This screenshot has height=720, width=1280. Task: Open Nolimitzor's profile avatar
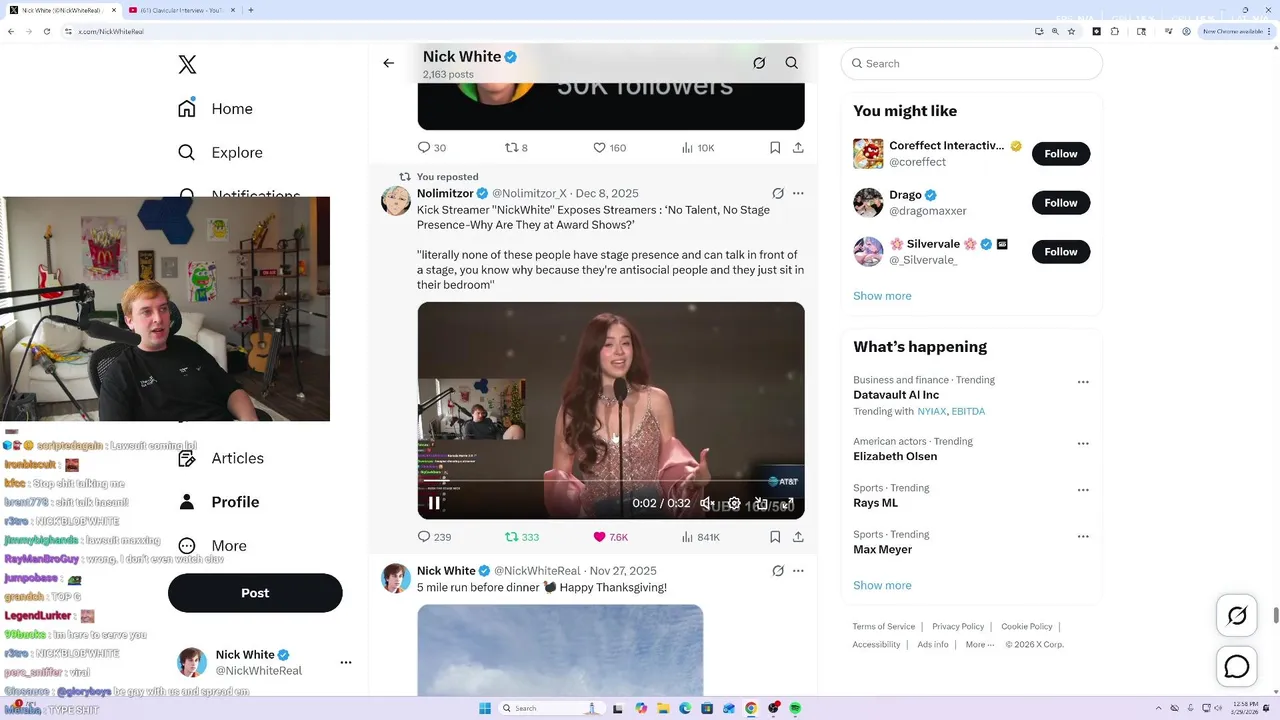tap(396, 200)
